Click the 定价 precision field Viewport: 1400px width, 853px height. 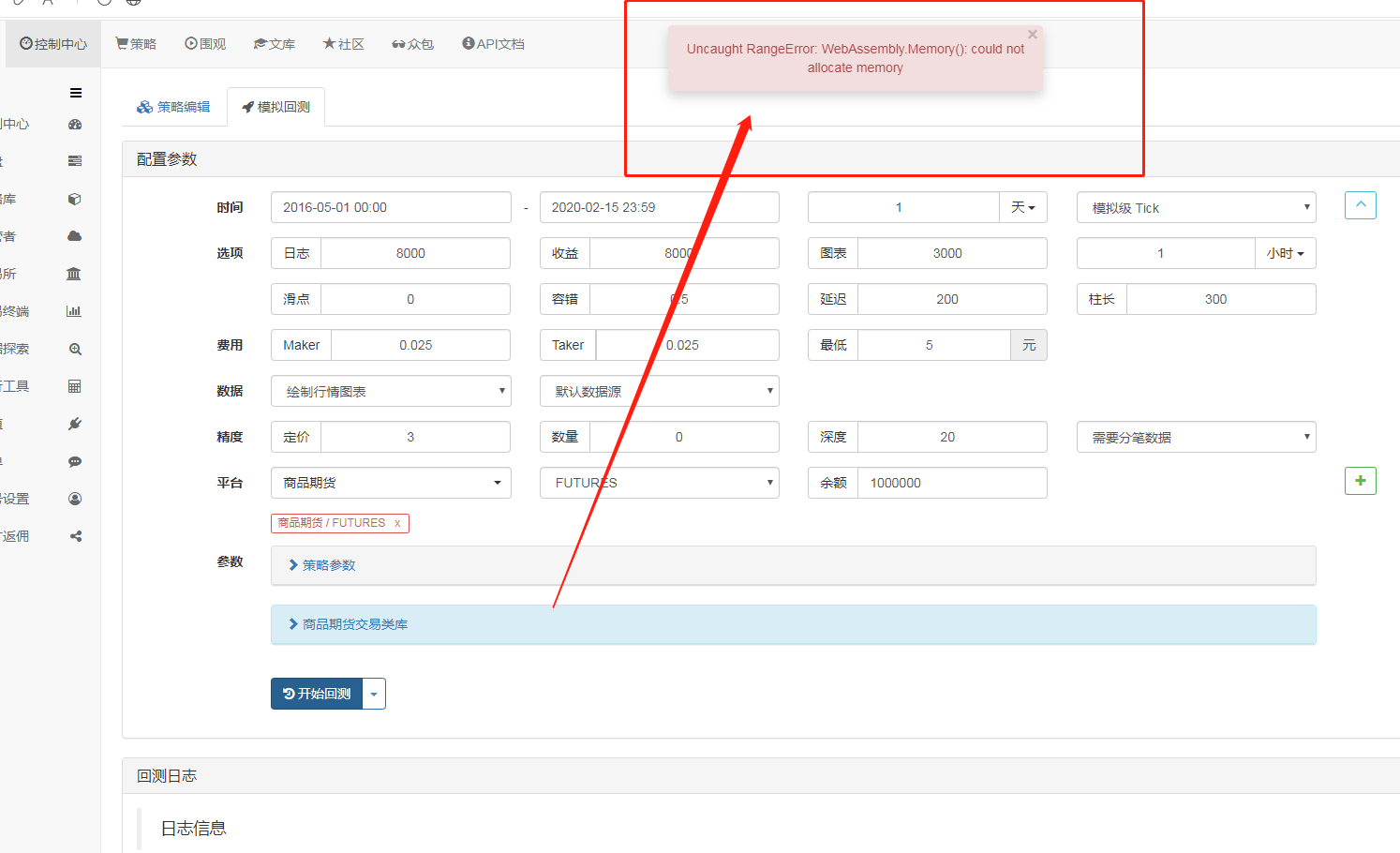click(415, 437)
